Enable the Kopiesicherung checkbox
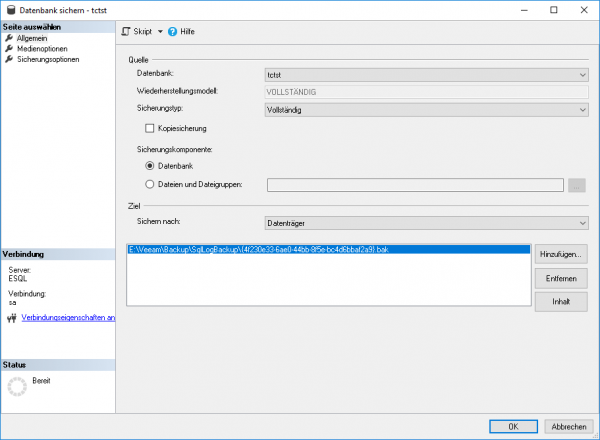The height and width of the screenshot is (440, 600). (150, 128)
